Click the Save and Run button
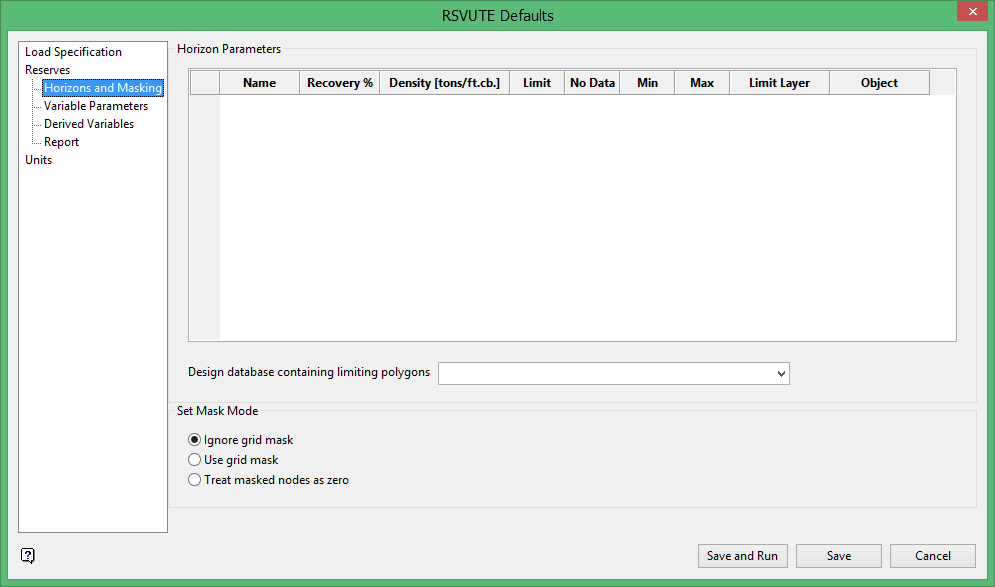Image resolution: width=995 pixels, height=587 pixels. pyautogui.click(x=742, y=556)
